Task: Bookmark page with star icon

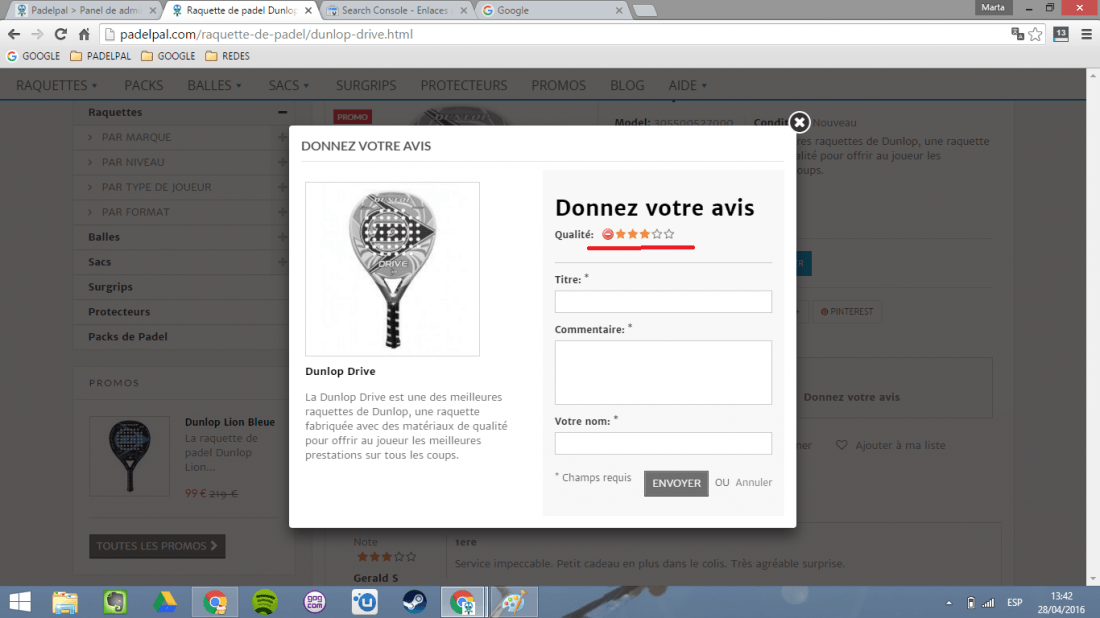Action: coord(1035,34)
